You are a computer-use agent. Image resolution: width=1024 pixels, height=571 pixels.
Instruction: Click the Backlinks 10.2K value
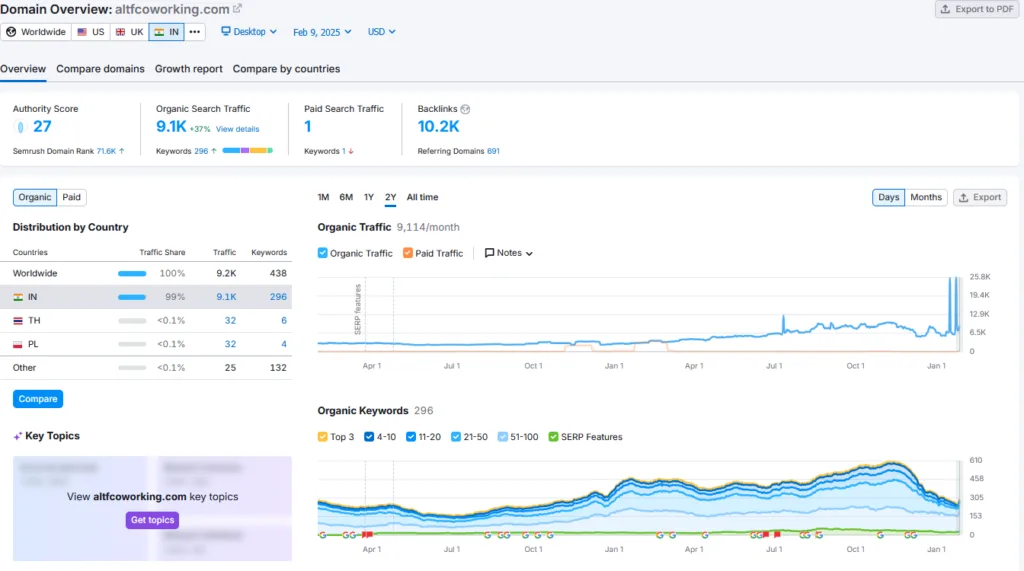tap(439, 127)
